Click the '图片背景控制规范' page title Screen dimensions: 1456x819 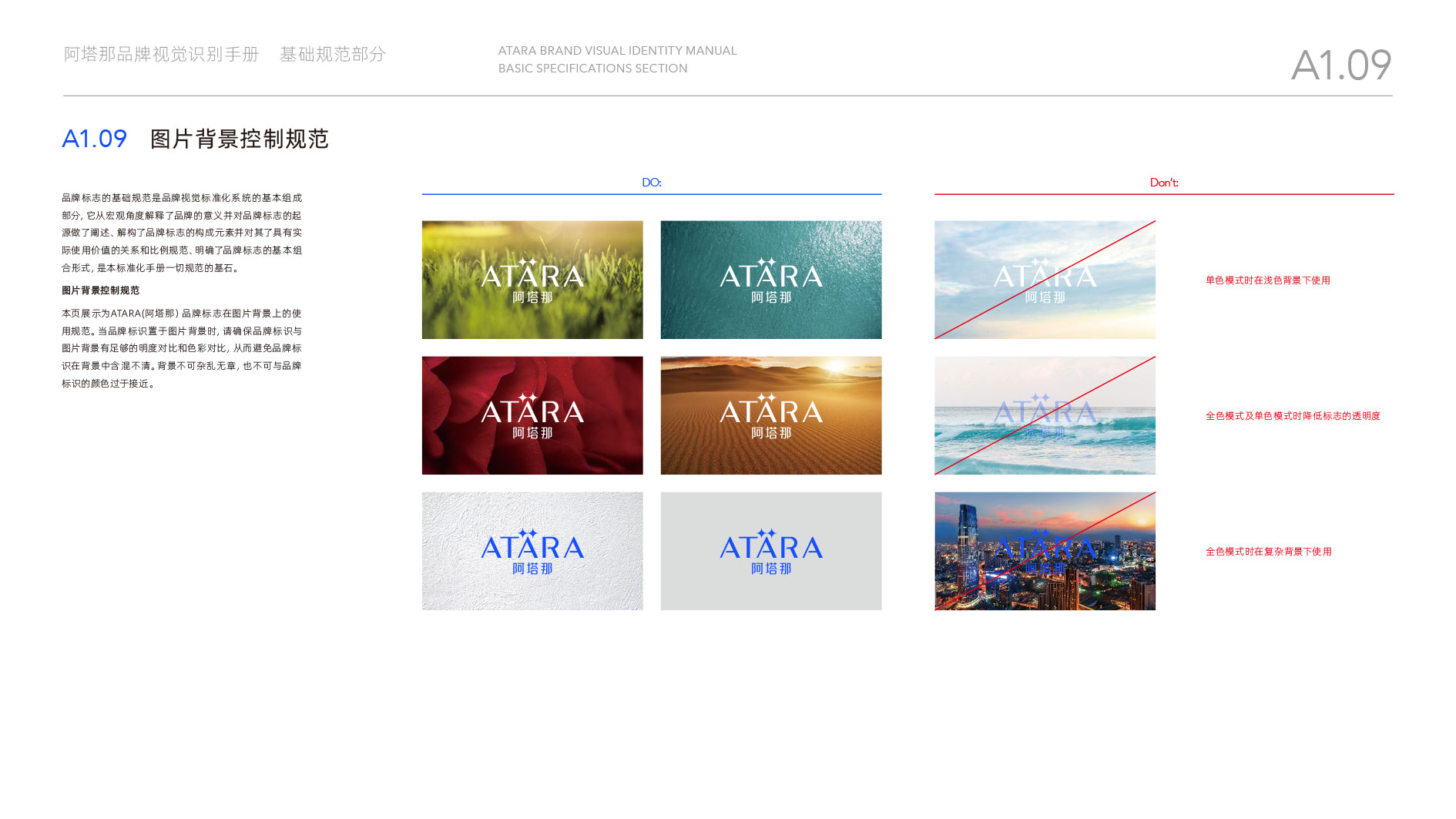(240, 139)
